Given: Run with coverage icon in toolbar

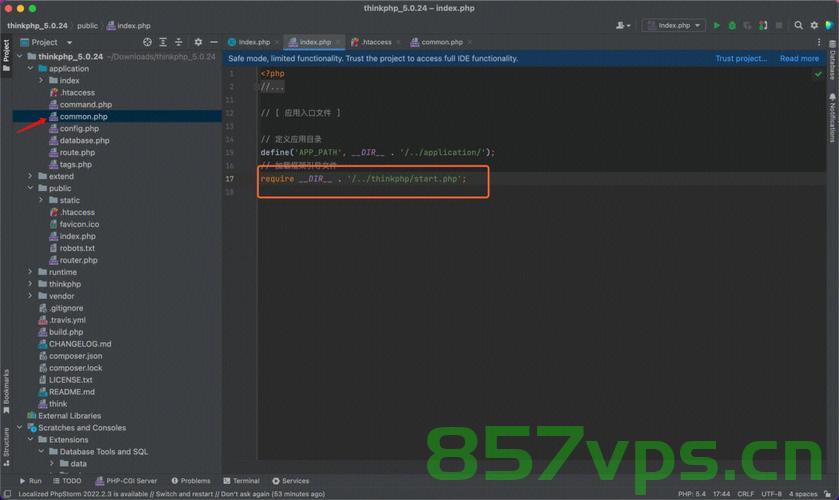Looking at the screenshot, I should pyautogui.click(x=748, y=25).
